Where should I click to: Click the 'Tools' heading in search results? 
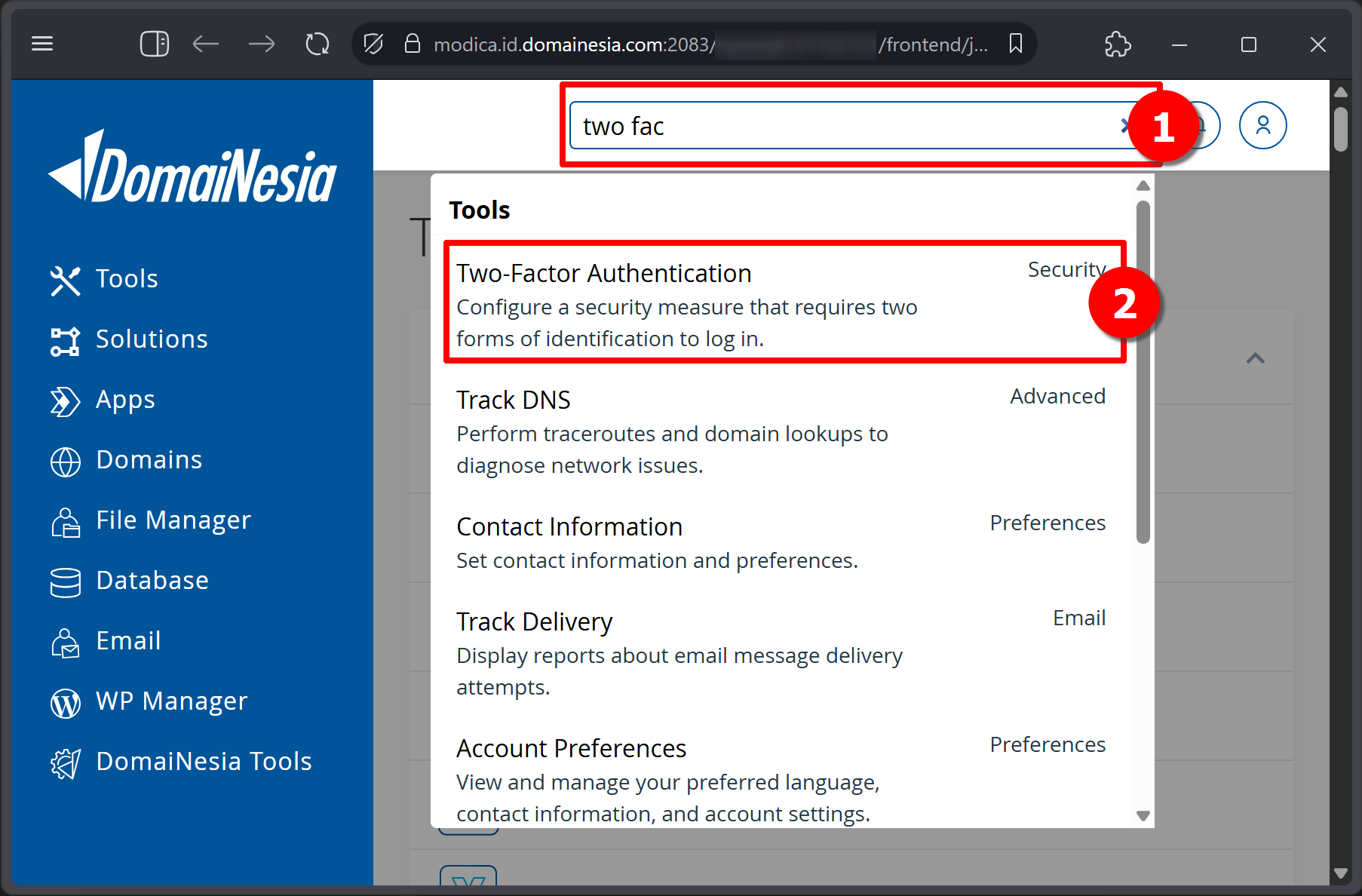[480, 210]
